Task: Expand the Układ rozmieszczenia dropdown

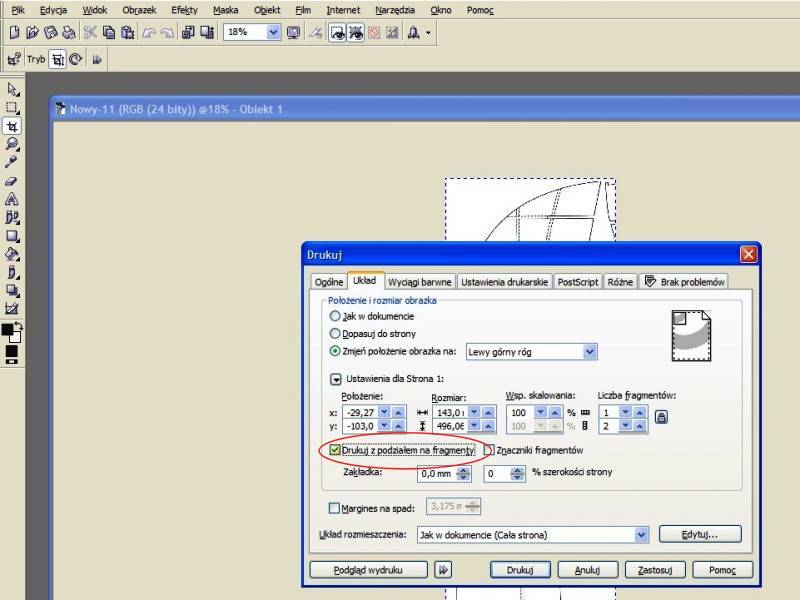Action: point(641,535)
